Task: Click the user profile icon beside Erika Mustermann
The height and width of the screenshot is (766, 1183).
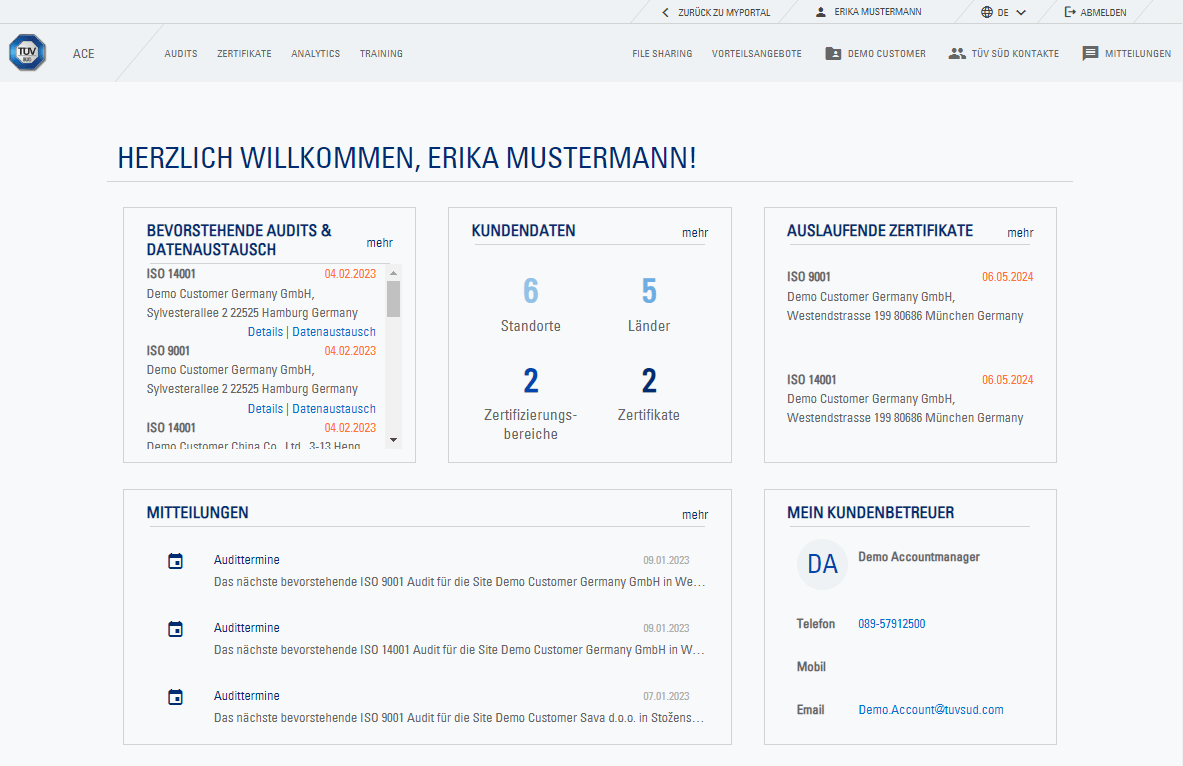Action: coord(821,12)
